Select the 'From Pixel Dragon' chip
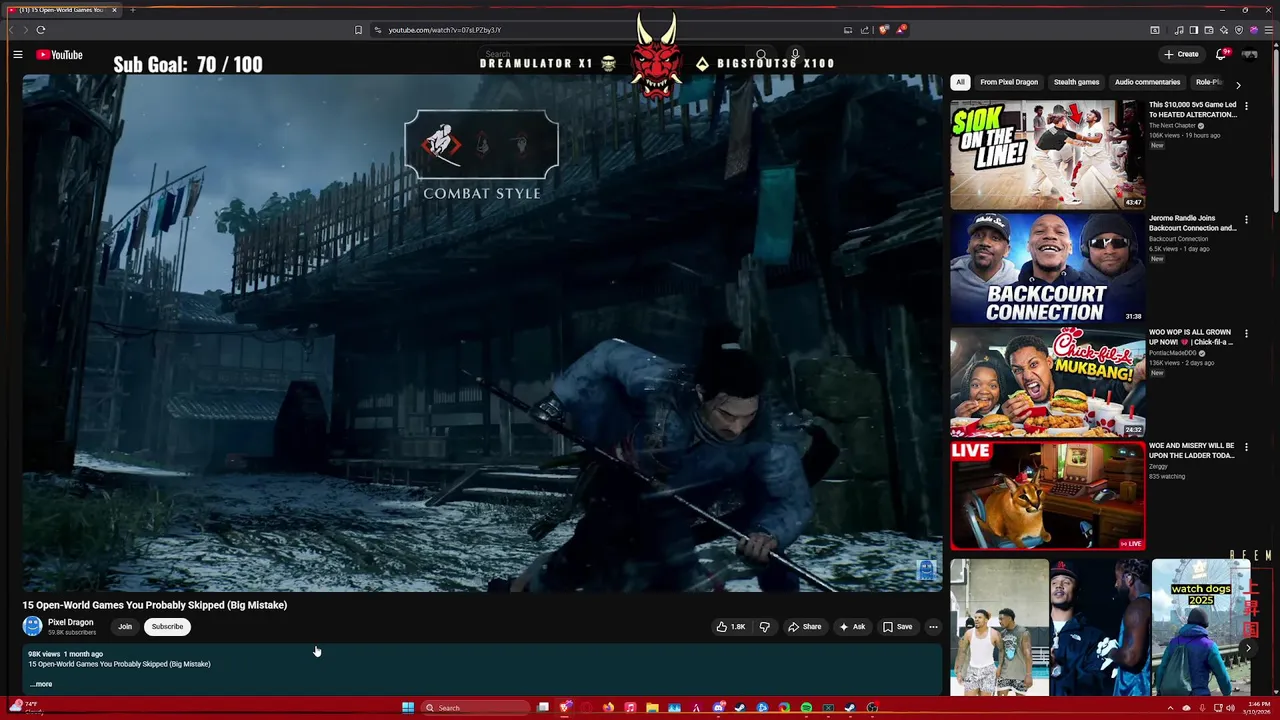 (x=1009, y=82)
